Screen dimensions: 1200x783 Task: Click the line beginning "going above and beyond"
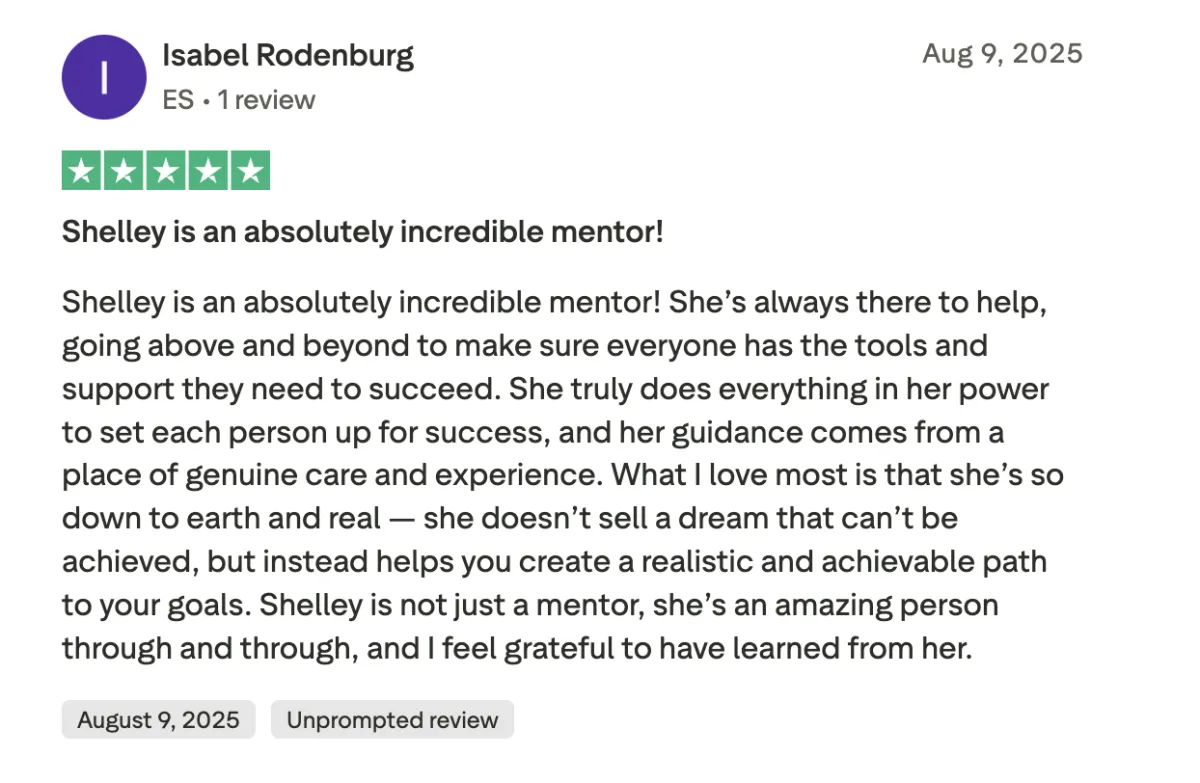(525, 346)
